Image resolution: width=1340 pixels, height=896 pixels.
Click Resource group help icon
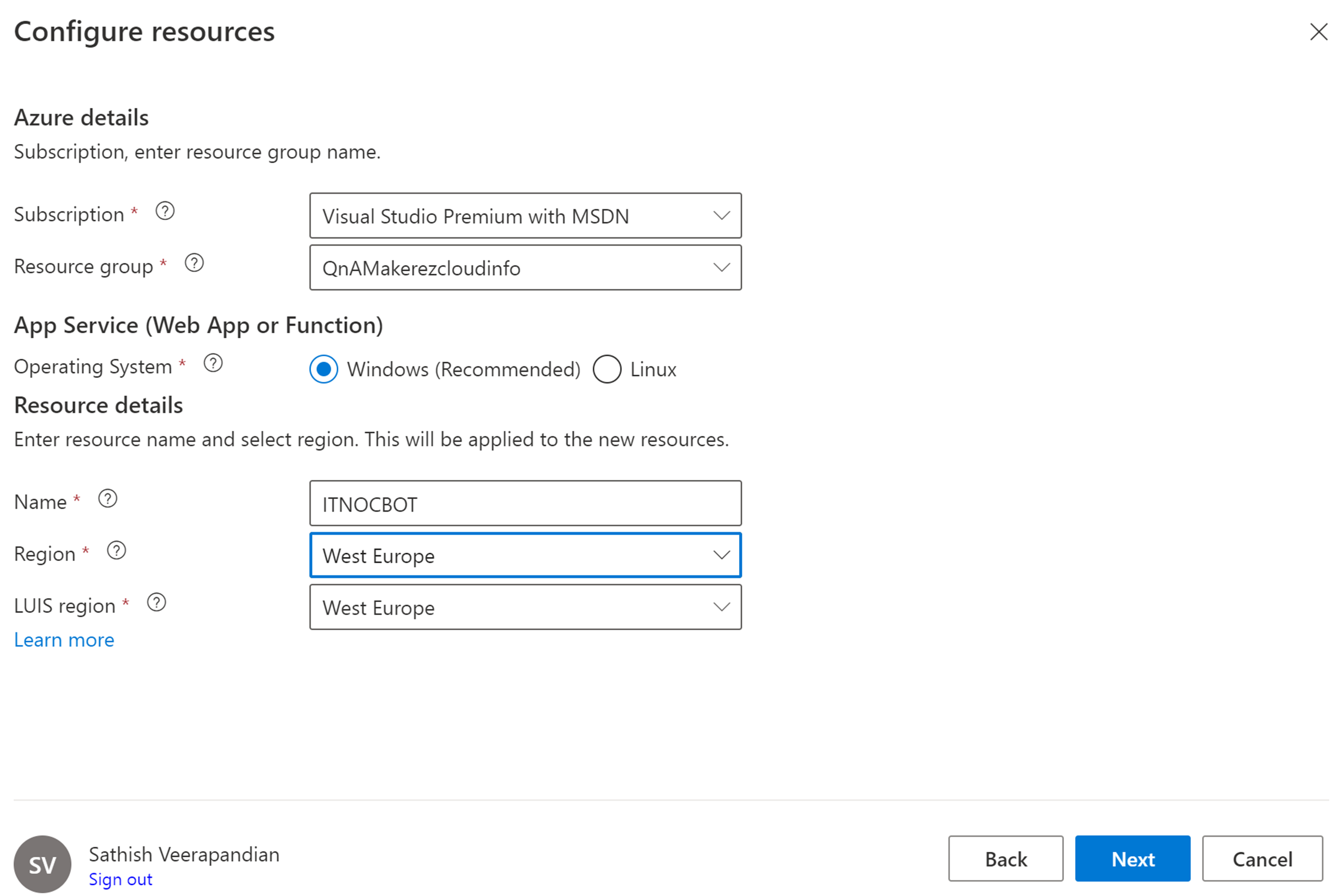194,263
